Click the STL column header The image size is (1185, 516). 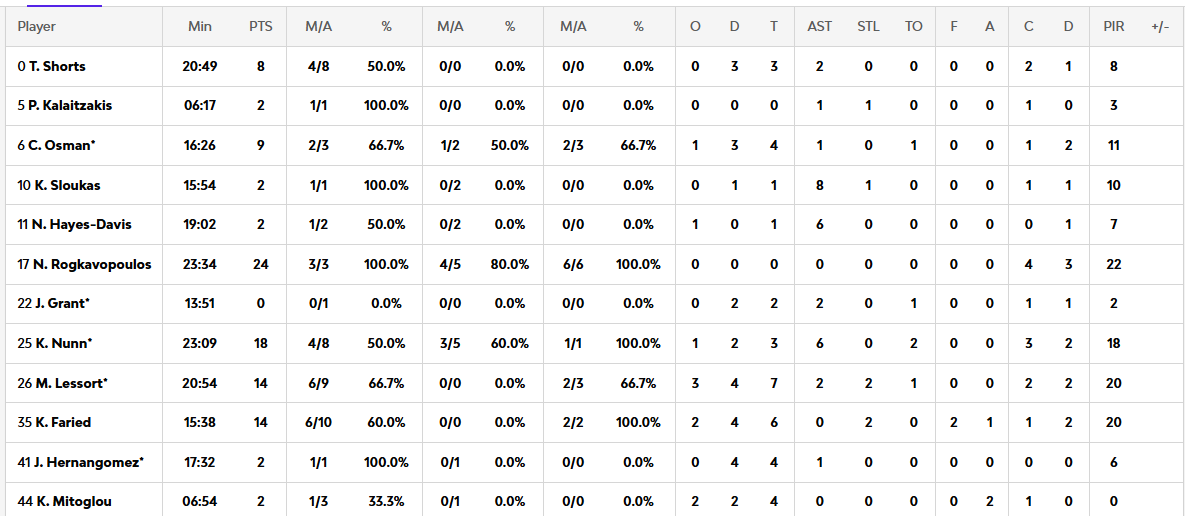pos(868,26)
